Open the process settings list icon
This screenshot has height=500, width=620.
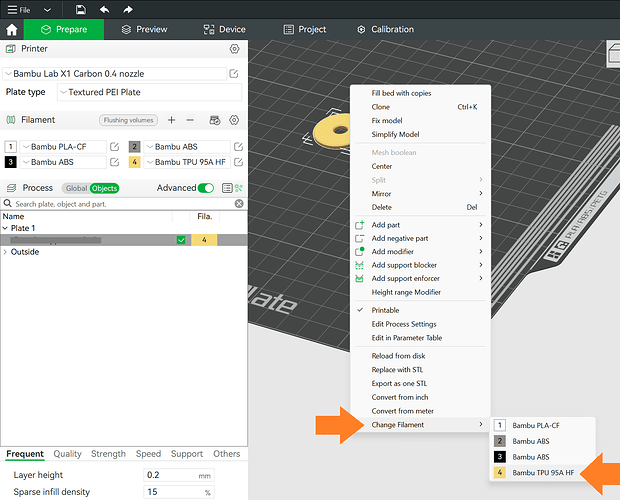(227, 188)
